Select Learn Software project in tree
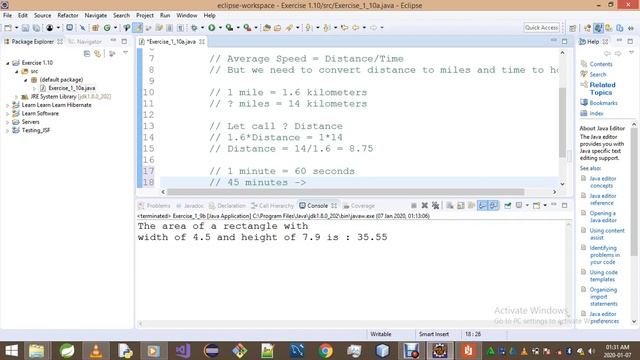640x360 pixels. tap(40, 113)
